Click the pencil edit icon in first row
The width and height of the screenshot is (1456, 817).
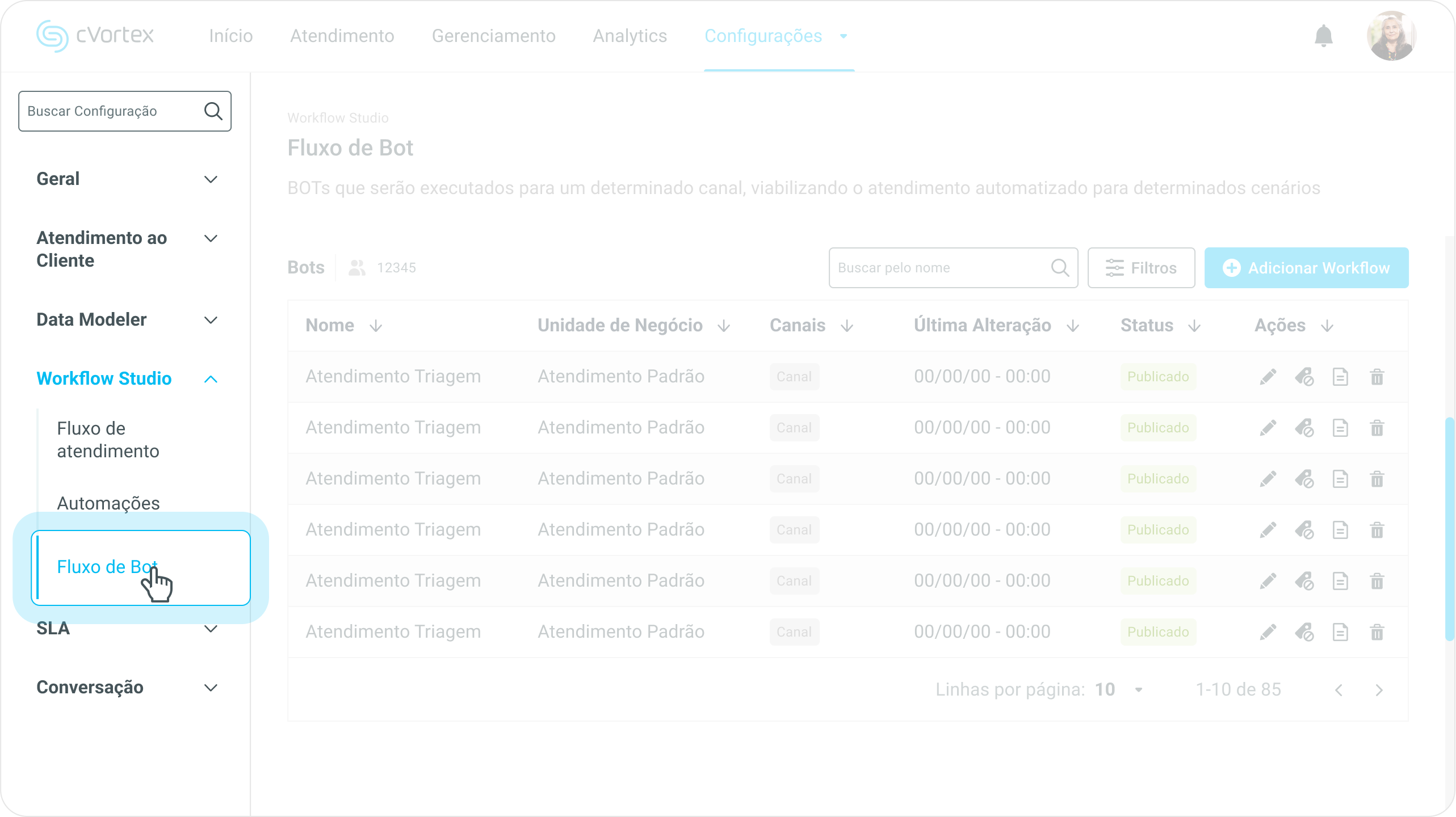pyautogui.click(x=1268, y=377)
